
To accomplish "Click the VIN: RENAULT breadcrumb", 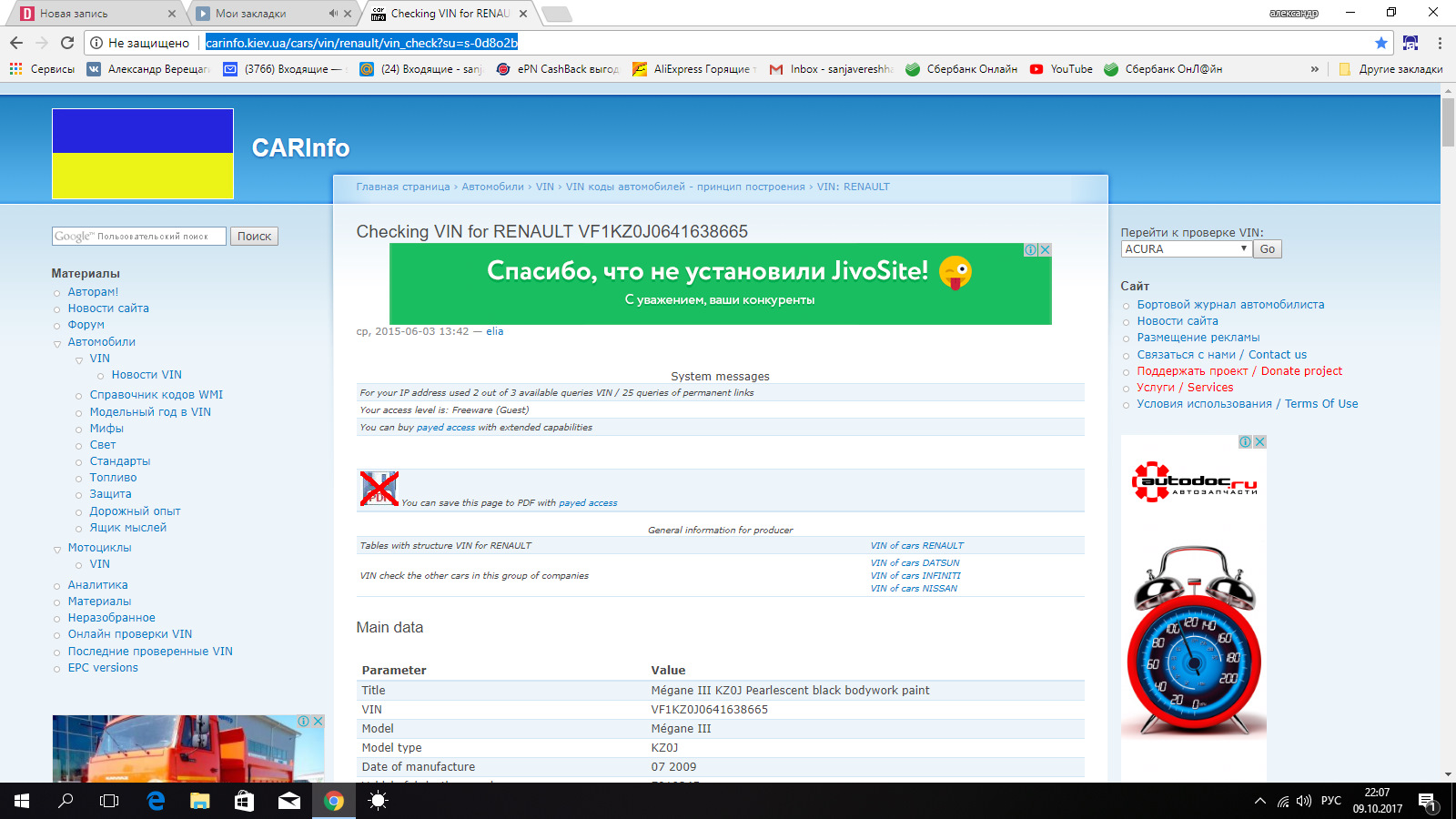I will (x=854, y=187).
